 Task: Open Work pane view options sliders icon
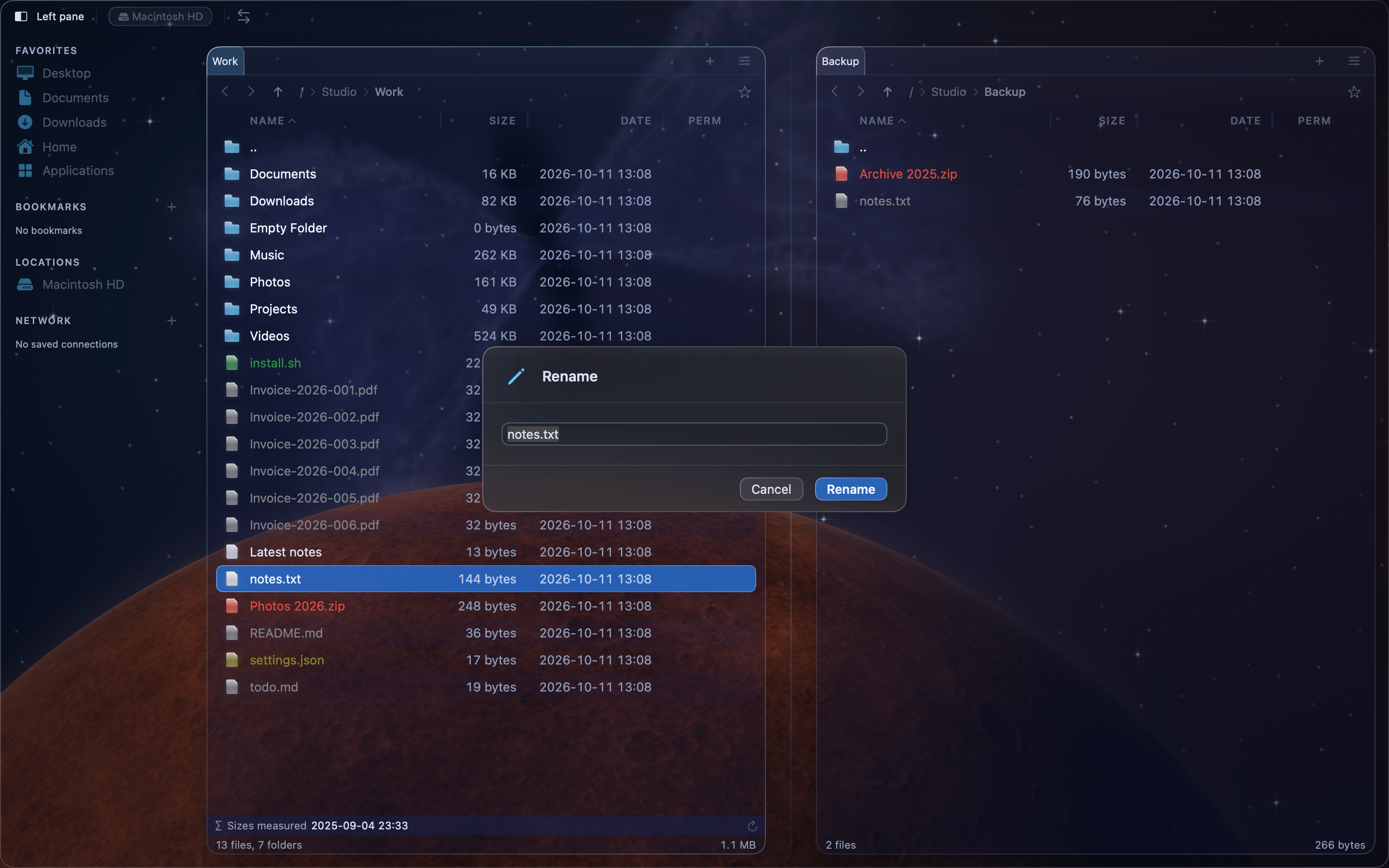click(x=745, y=61)
